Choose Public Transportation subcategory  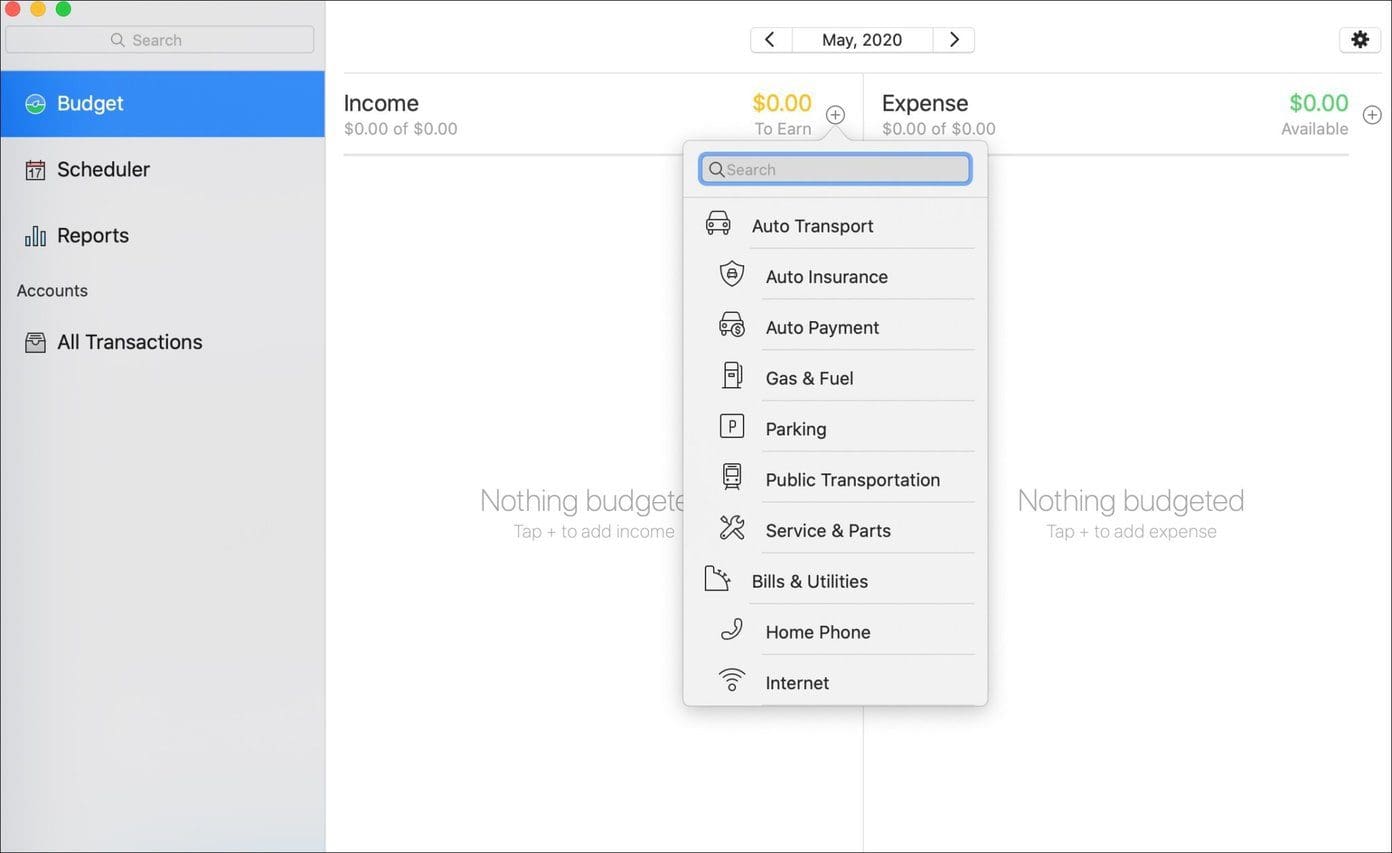tap(835, 480)
